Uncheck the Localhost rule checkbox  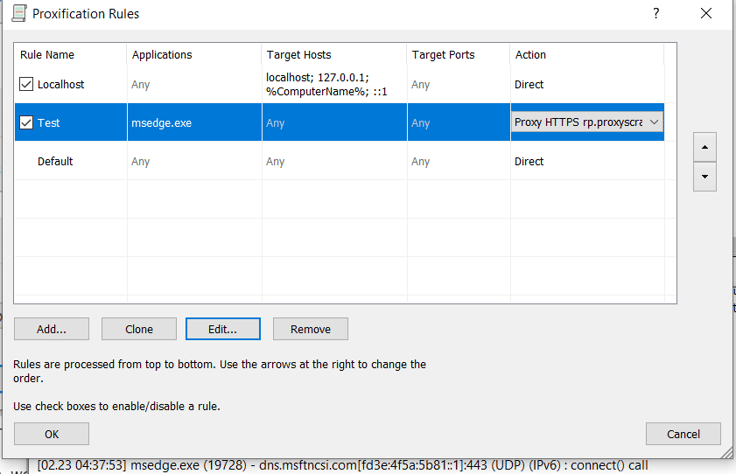coord(27,85)
